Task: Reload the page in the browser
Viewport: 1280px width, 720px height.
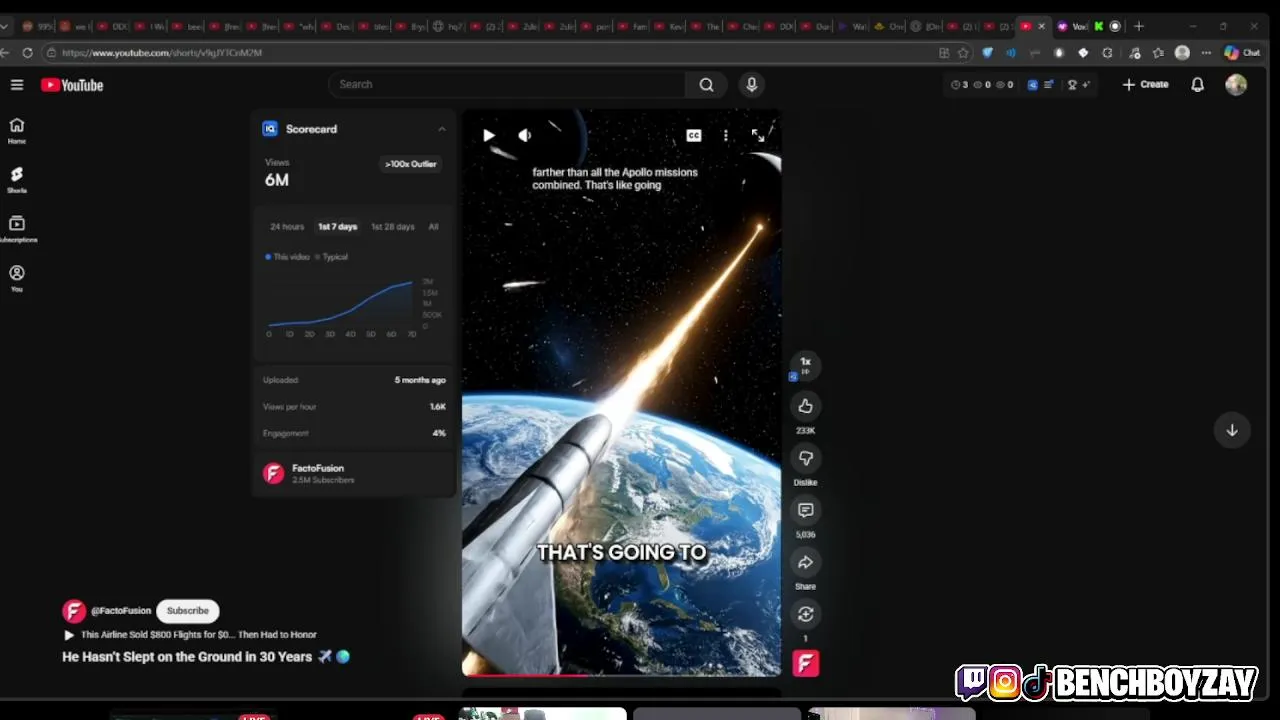Action: [x=27, y=53]
